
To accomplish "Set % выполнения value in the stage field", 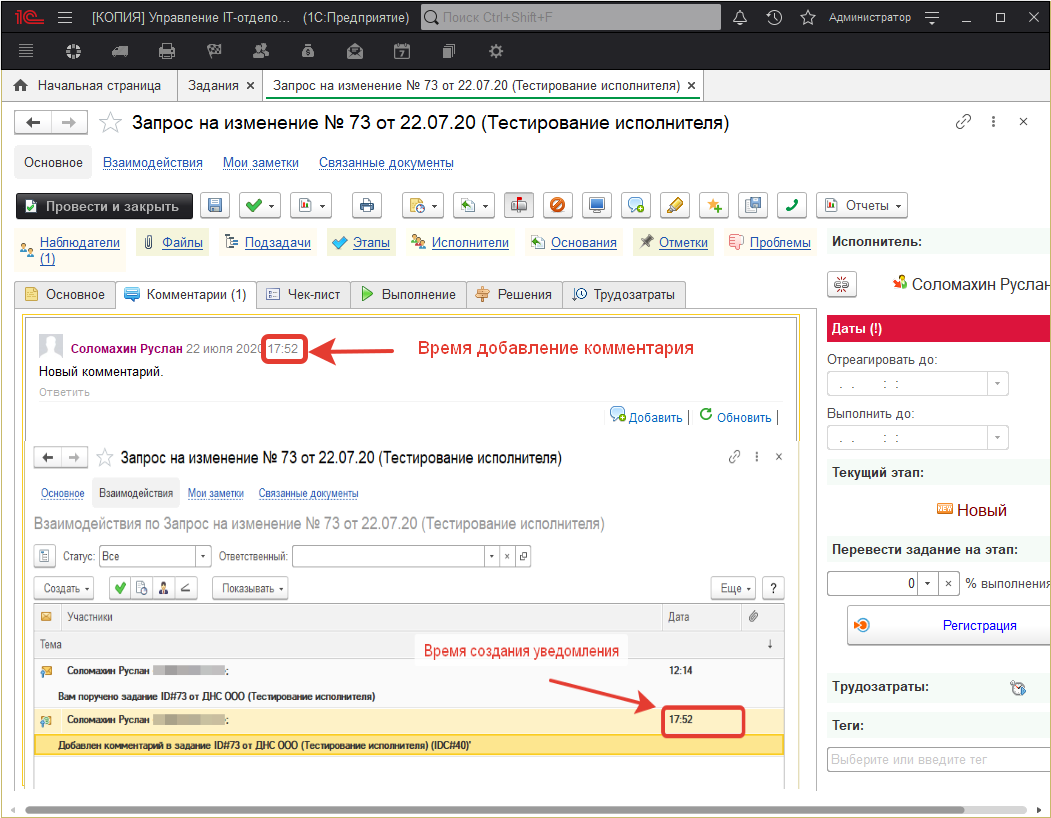I will (x=870, y=582).
